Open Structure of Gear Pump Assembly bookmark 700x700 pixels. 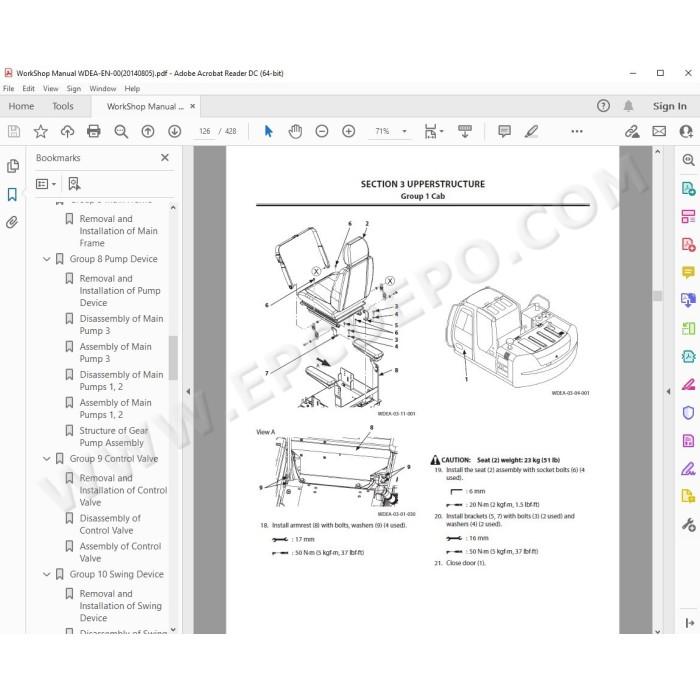tap(113, 437)
